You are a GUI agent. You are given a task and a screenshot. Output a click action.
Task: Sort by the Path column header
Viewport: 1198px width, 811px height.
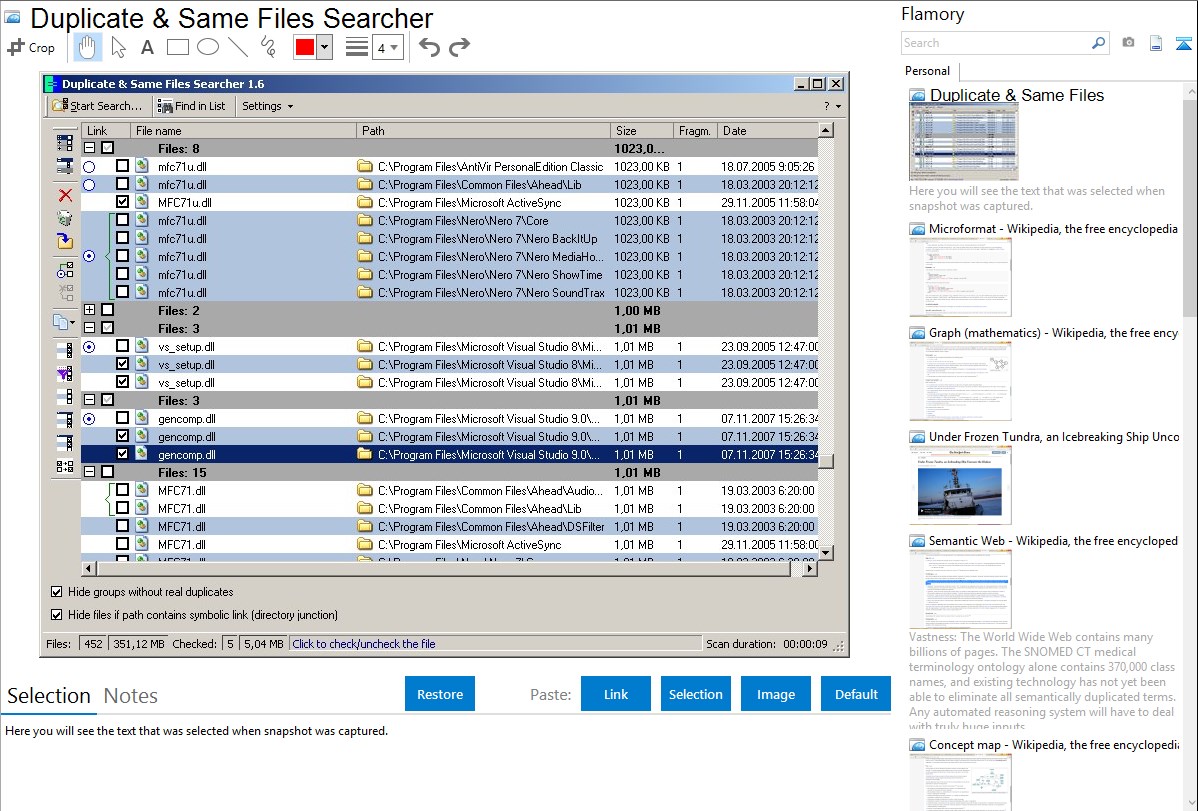pyautogui.click(x=483, y=131)
